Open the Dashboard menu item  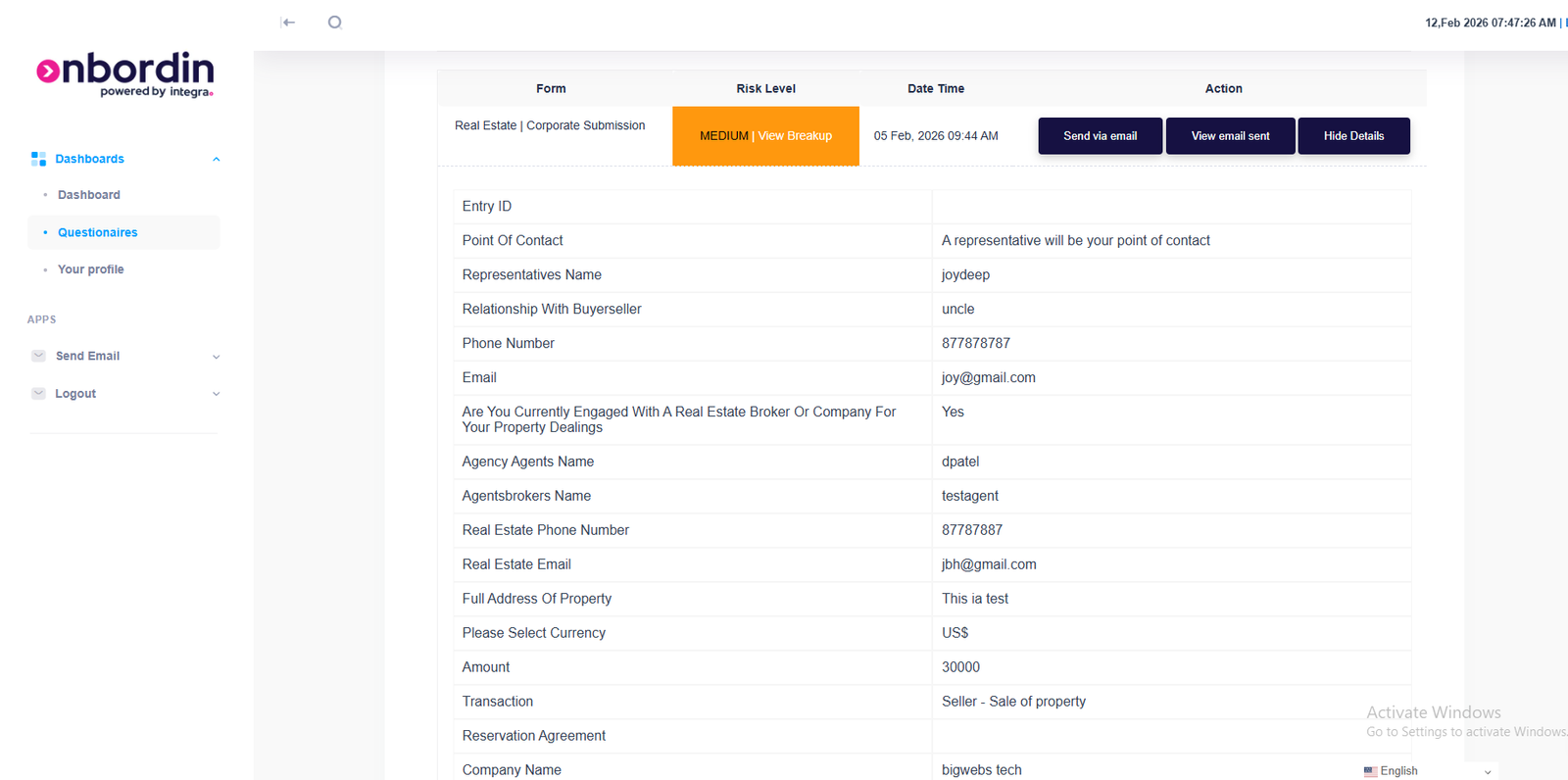88,195
